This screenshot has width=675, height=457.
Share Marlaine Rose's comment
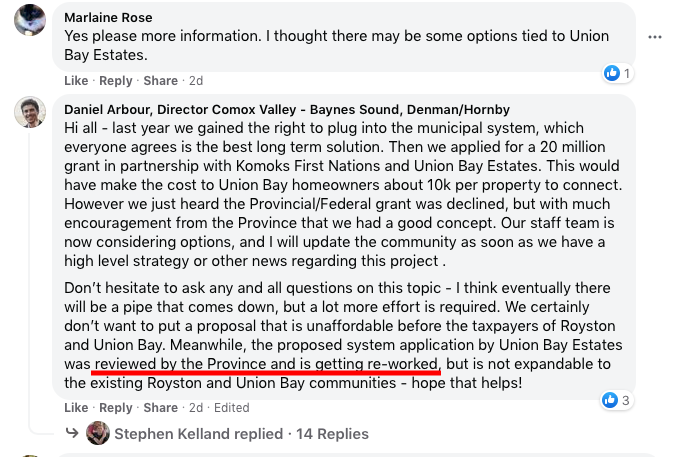tap(160, 81)
